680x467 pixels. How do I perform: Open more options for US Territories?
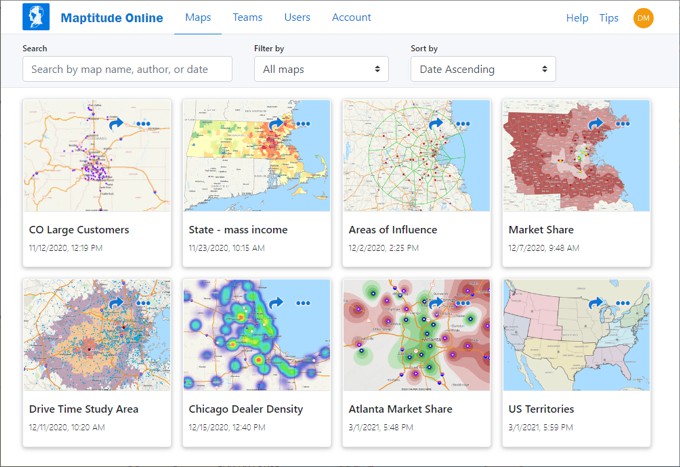click(623, 303)
